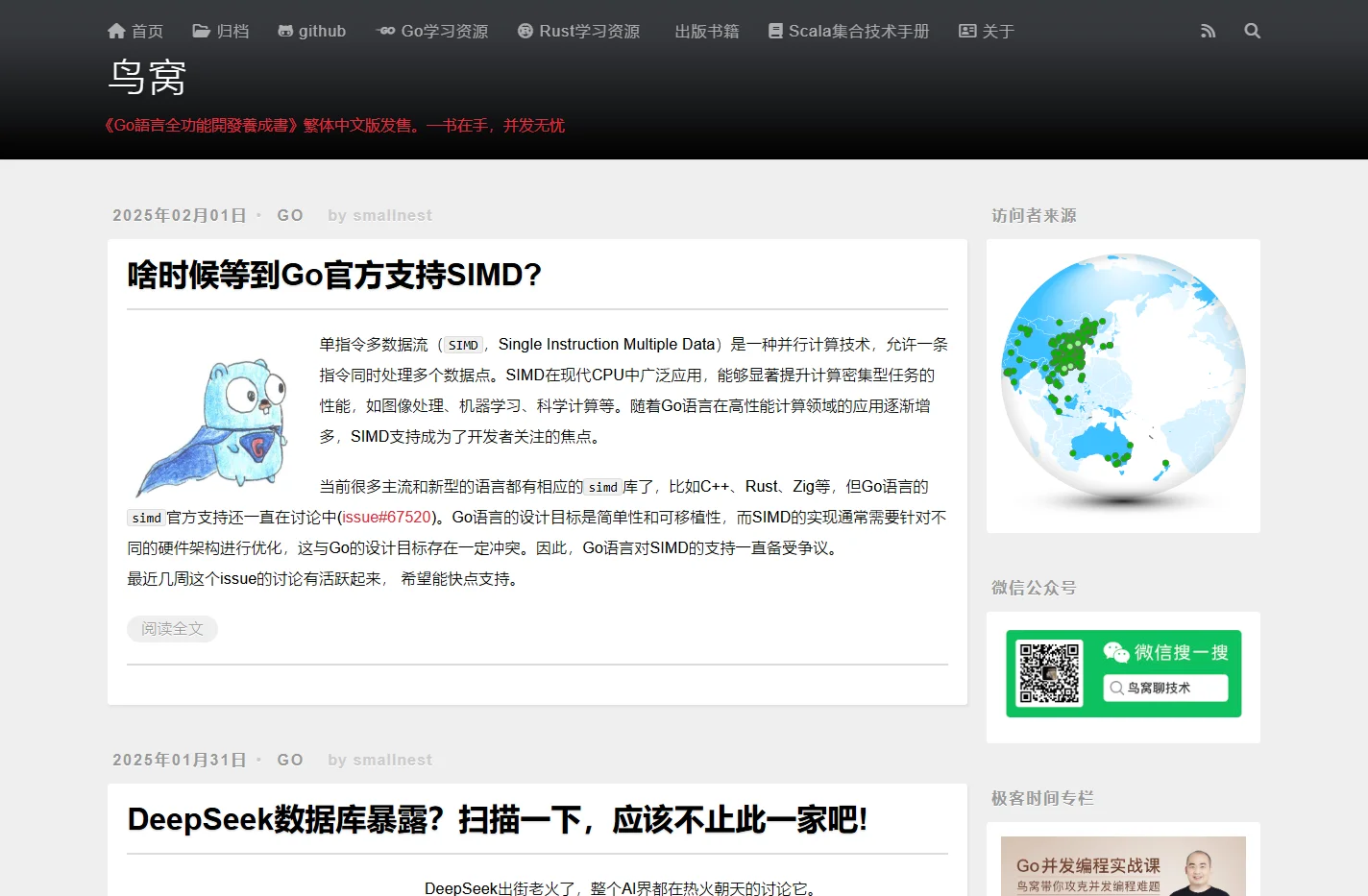Open the RSS feed icon
Image resolution: width=1368 pixels, height=896 pixels.
(x=1208, y=31)
